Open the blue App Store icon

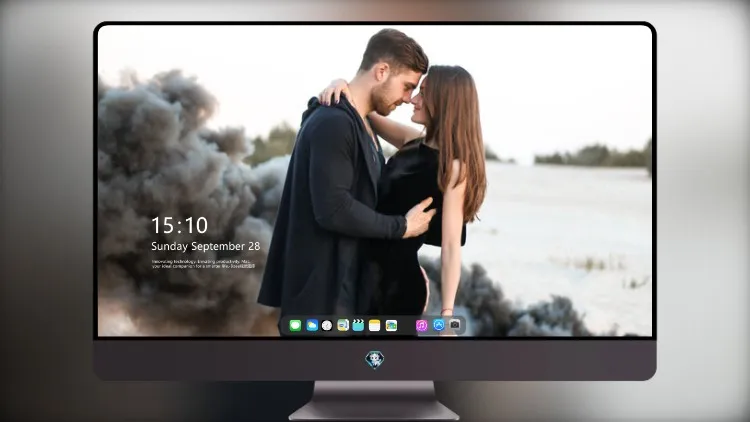point(439,325)
